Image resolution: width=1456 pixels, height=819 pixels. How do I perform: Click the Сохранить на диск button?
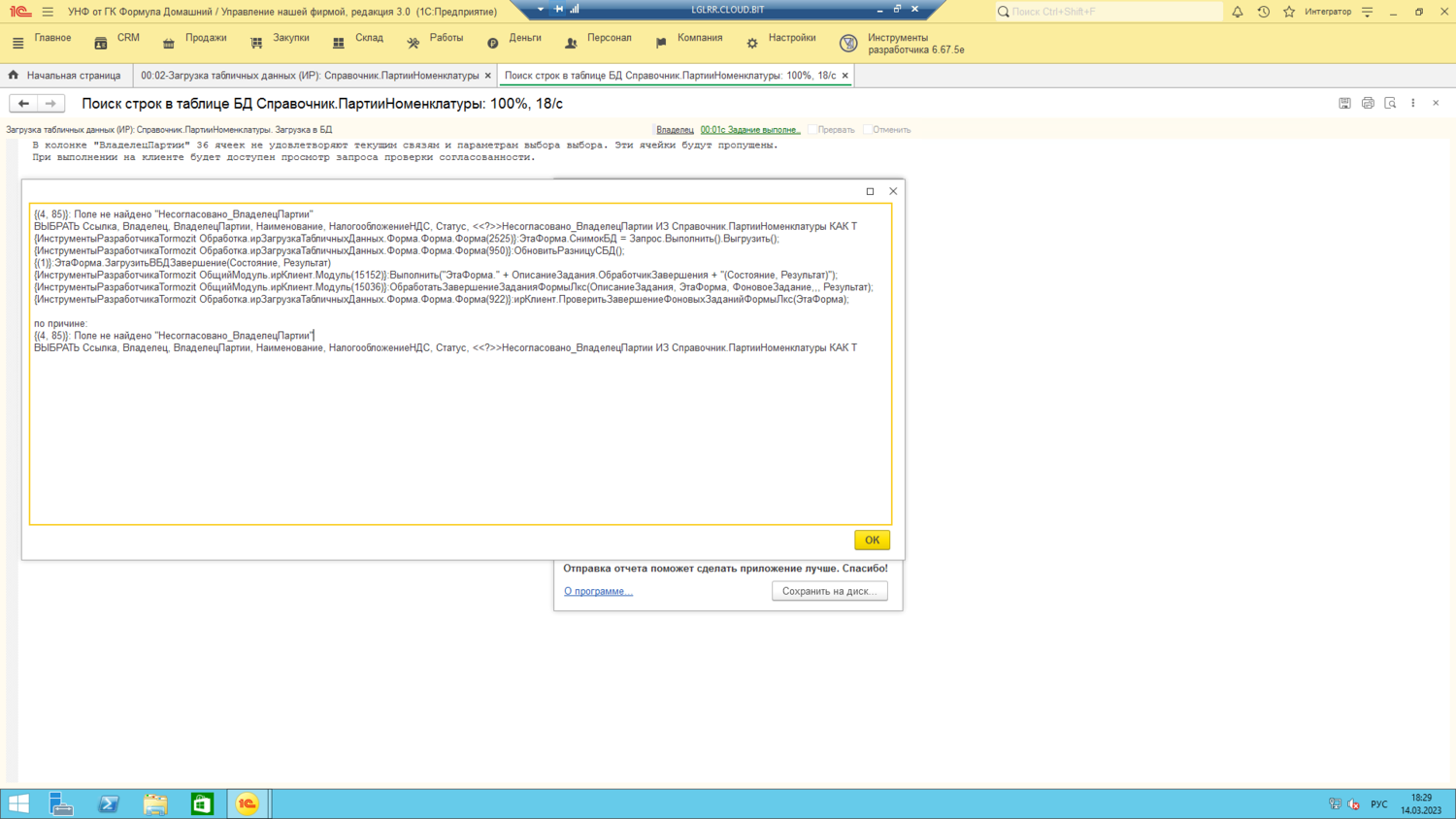pos(829,591)
